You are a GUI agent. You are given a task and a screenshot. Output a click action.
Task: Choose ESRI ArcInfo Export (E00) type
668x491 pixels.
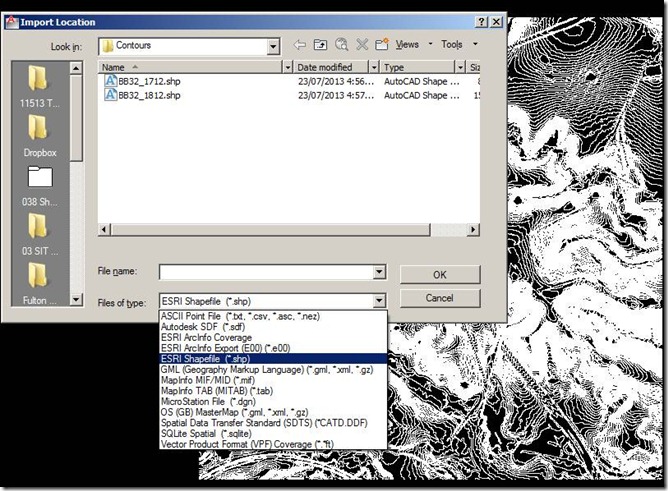[x=273, y=348]
